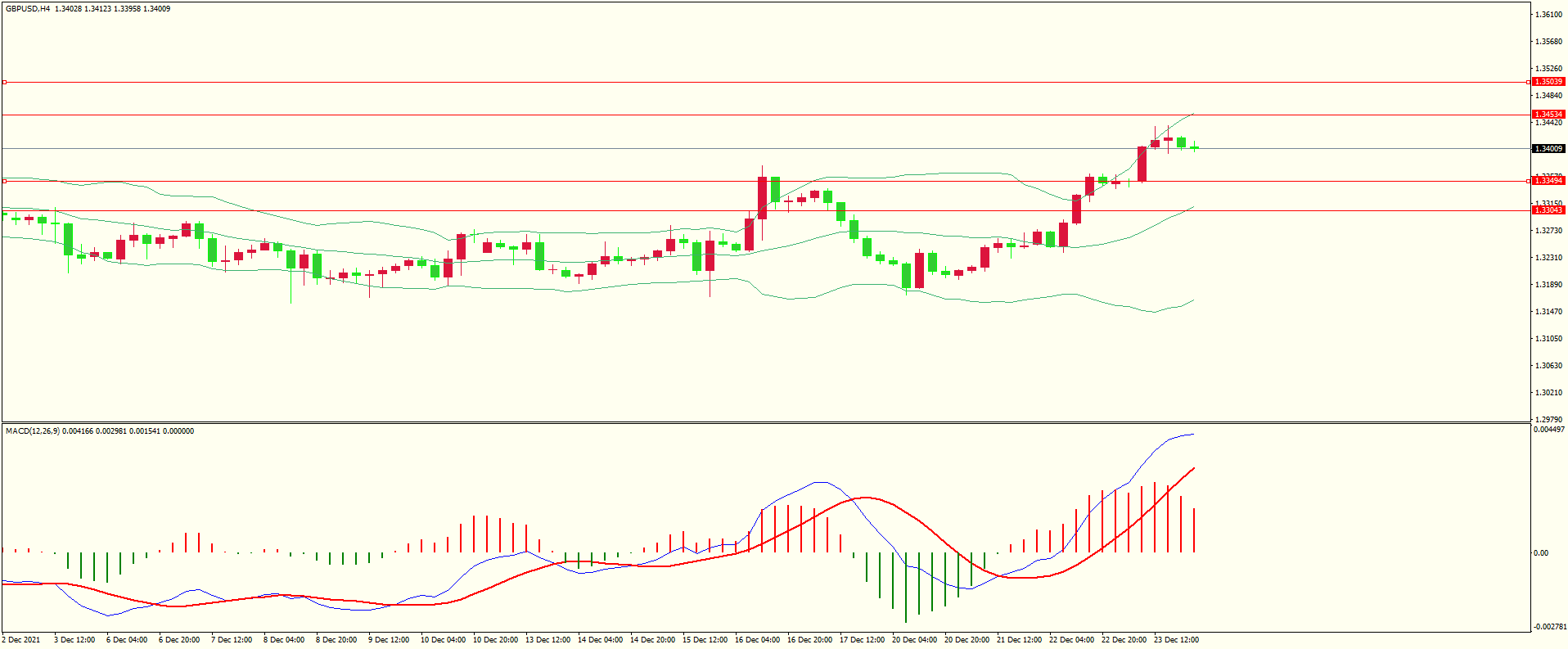Click the 10 Dec 20:00 time label
This screenshot has height=649, width=1568.
(x=495, y=640)
